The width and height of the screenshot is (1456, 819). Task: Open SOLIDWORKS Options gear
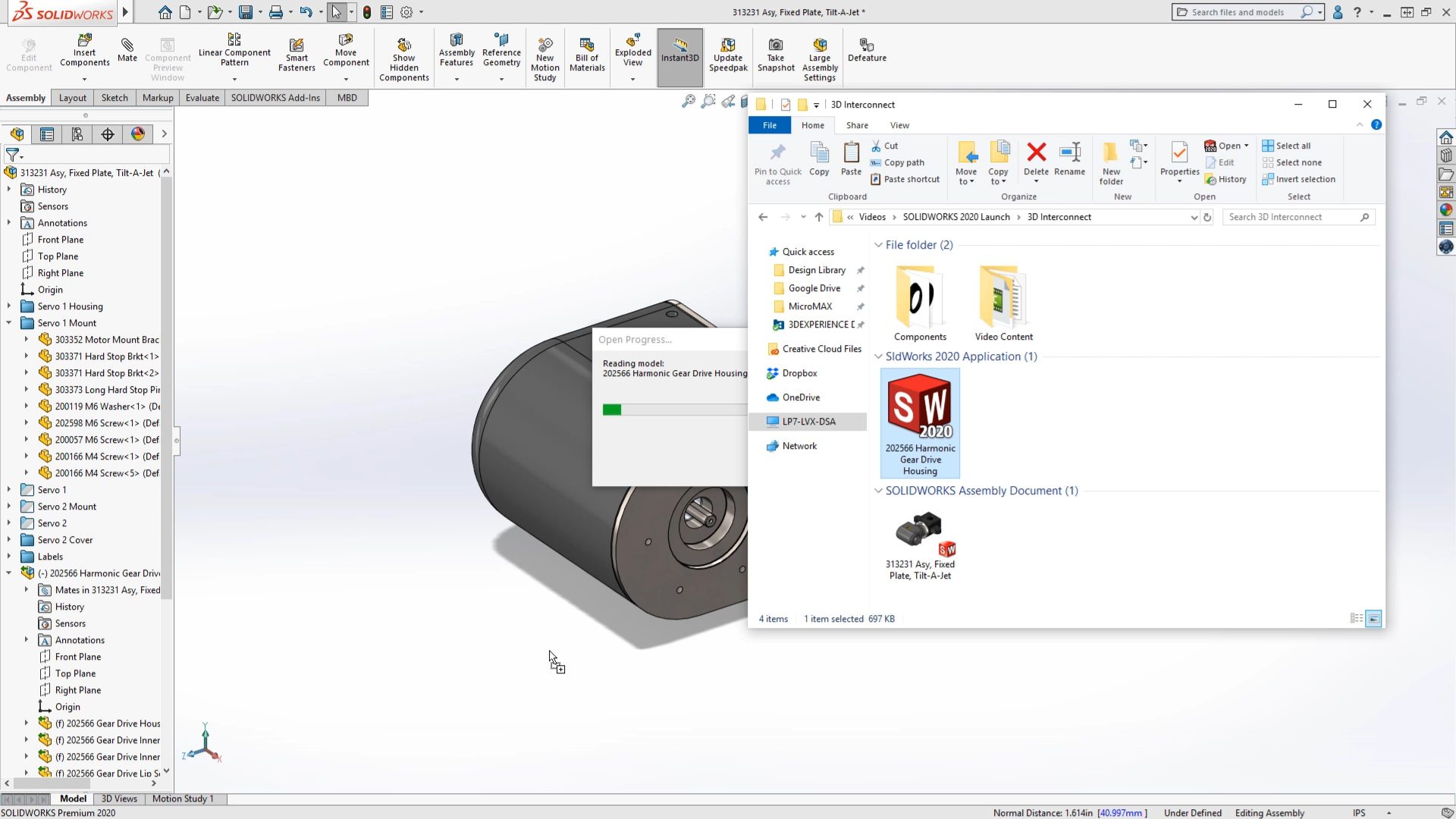click(x=406, y=12)
